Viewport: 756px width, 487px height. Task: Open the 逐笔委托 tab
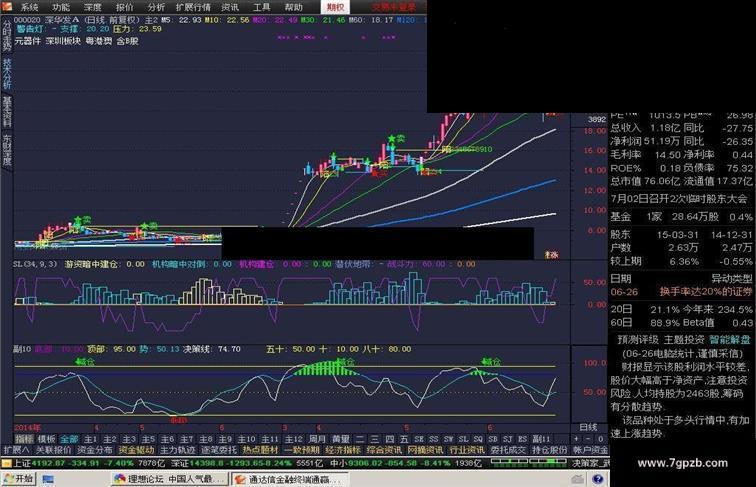point(219,450)
